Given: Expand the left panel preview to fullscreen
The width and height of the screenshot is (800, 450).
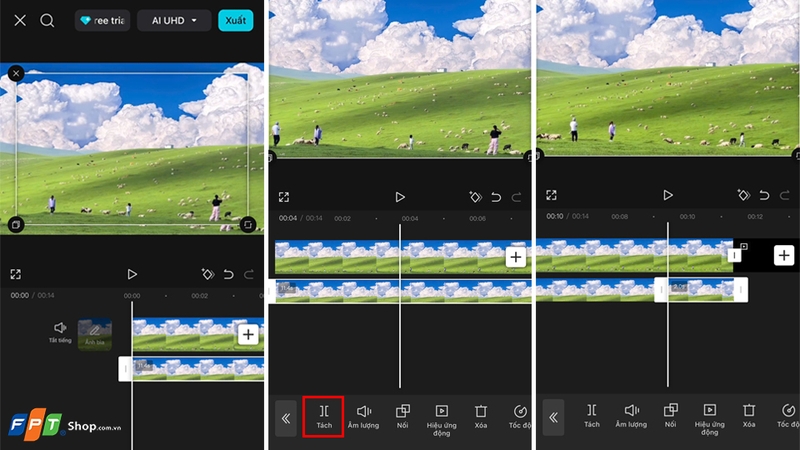Looking at the screenshot, I should (x=16, y=274).
